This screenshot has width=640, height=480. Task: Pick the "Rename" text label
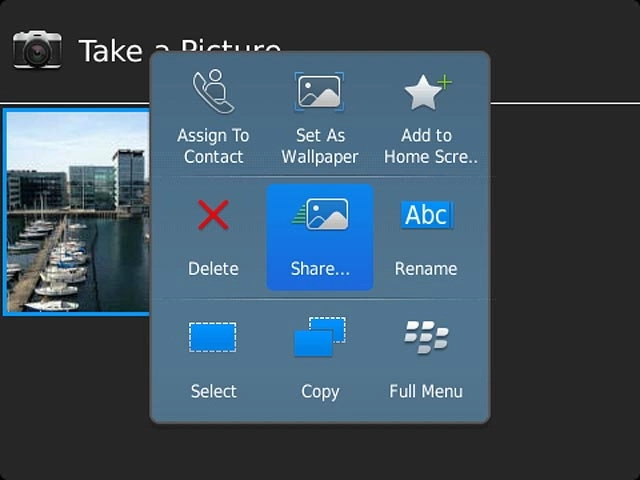[x=426, y=268]
